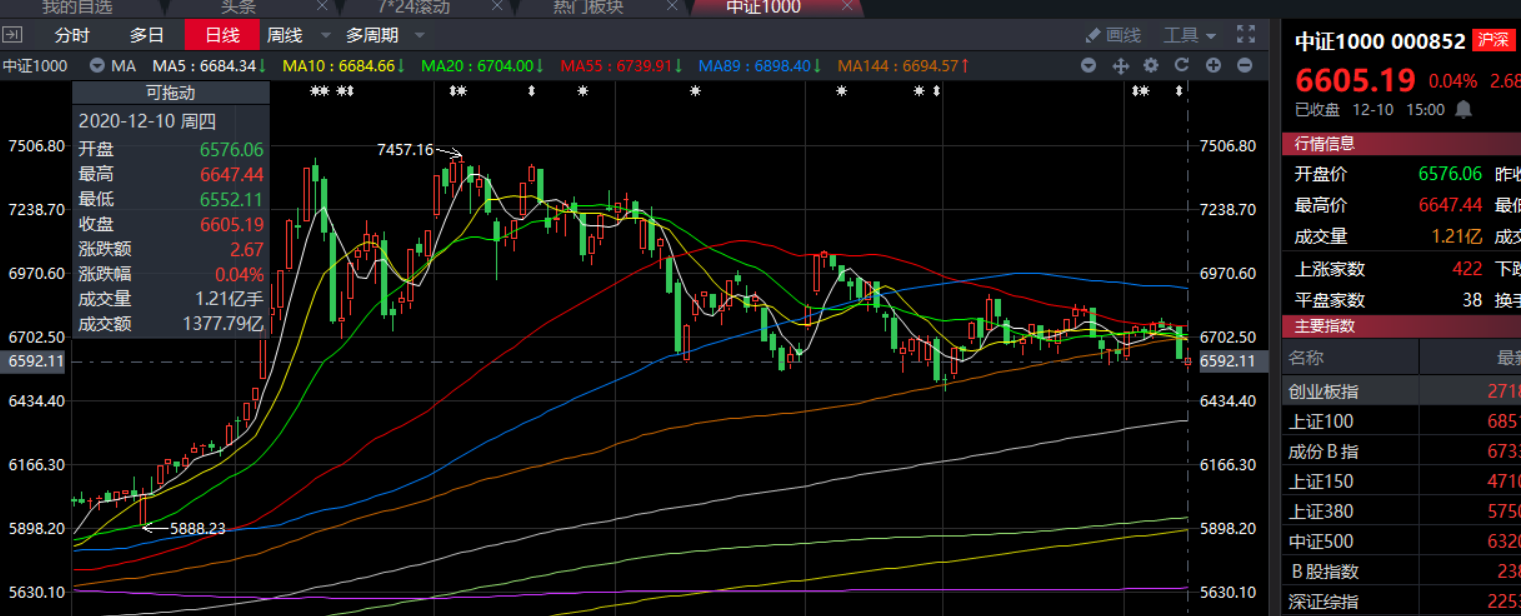
Task: Open the 工具 tools dropdown
Action: coord(1190,35)
